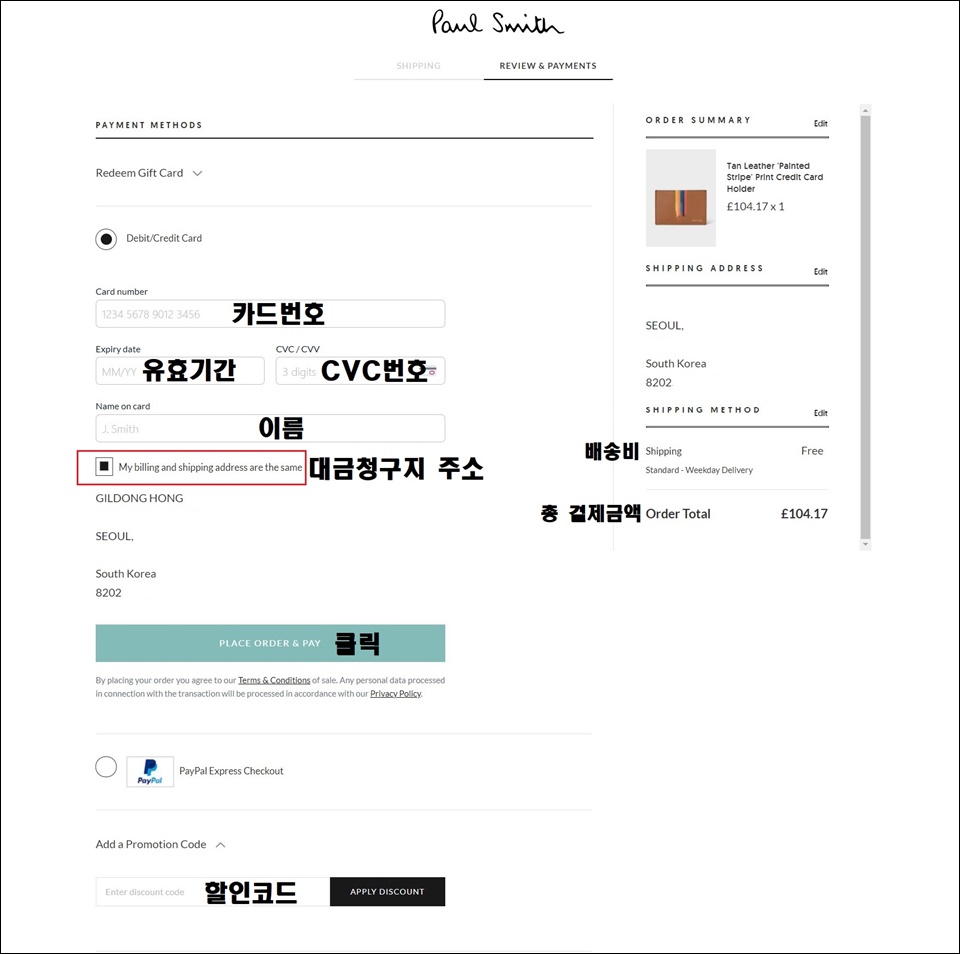Viewport: 960px width, 954px height.
Task: Edit the Order Summary
Action: [820, 124]
